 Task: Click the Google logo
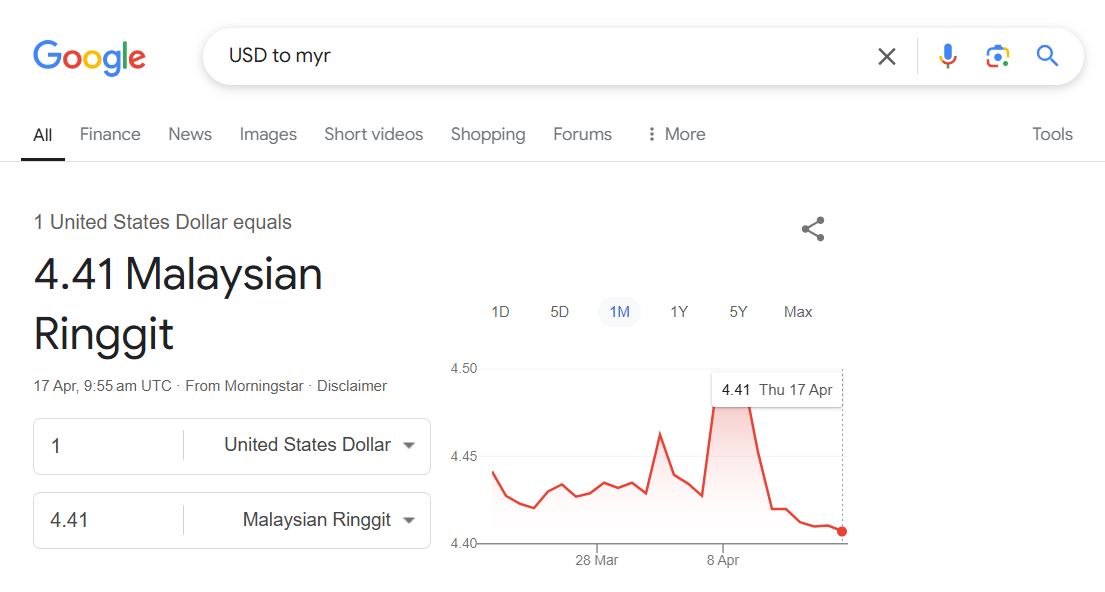click(x=89, y=57)
